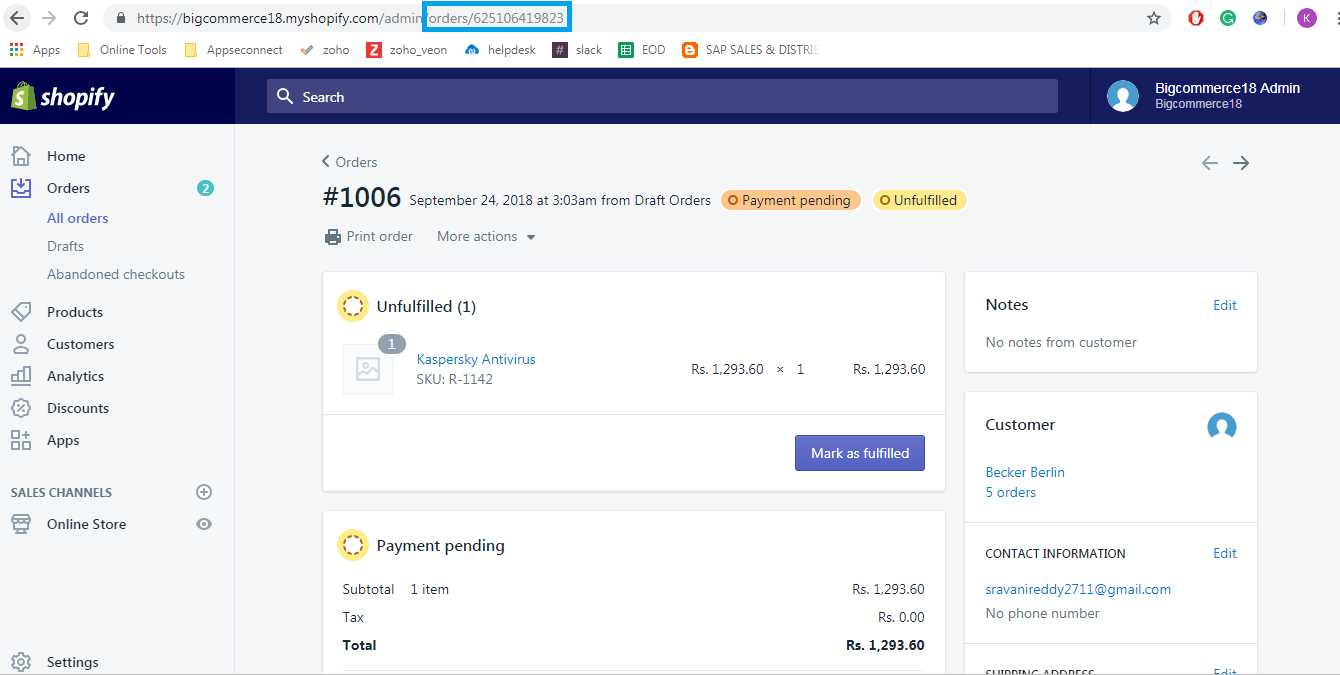Click the secure lock icon in address bar

click(121, 18)
